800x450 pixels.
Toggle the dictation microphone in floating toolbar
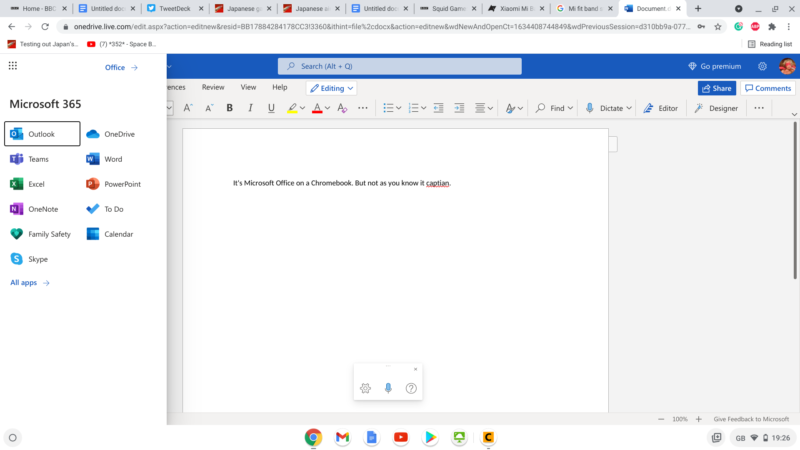click(x=388, y=388)
